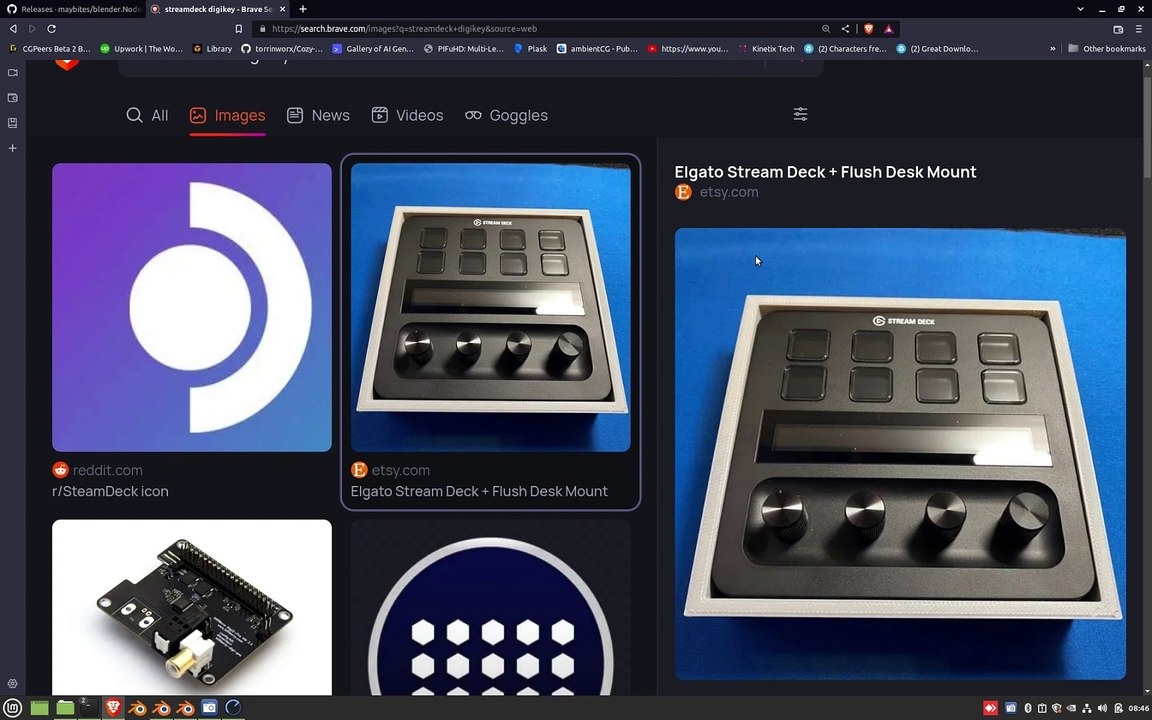This screenshot has width=1152, height=720.
Task: Switch to the All search tab
Action: [147, 115]
